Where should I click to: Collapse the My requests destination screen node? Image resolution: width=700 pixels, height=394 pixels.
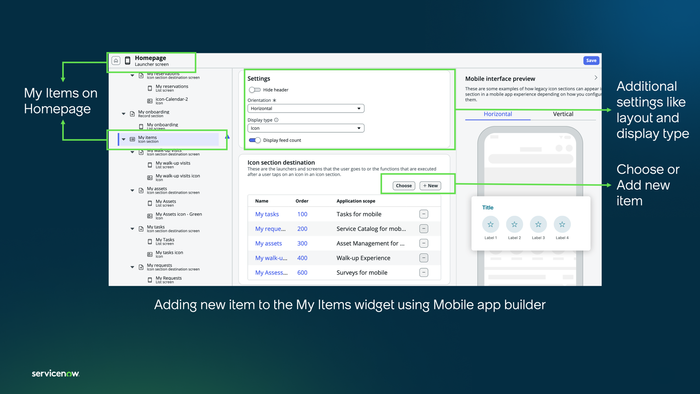coord(132,267)
